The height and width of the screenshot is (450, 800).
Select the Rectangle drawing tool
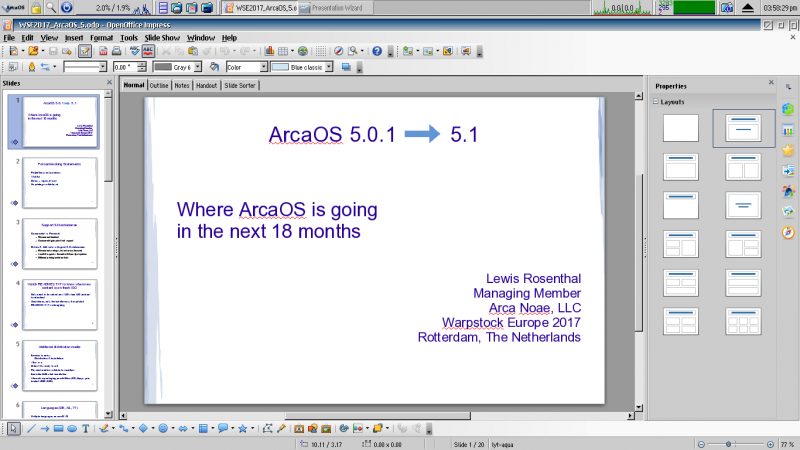pyautogui.click(x=59, y=428)
